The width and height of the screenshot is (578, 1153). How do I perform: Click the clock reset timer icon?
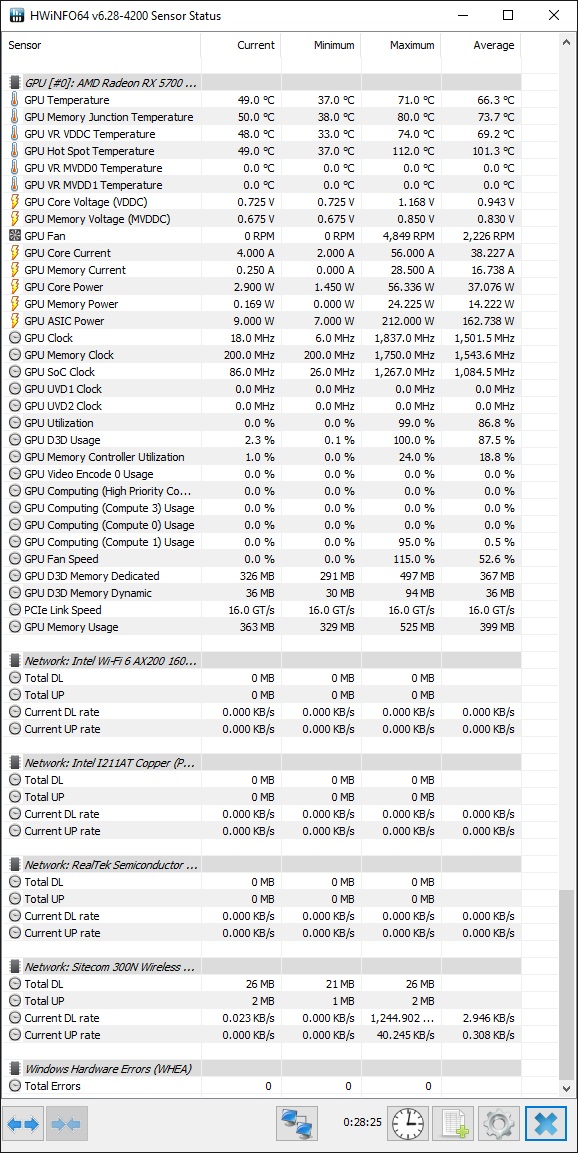click(409, 1124)
